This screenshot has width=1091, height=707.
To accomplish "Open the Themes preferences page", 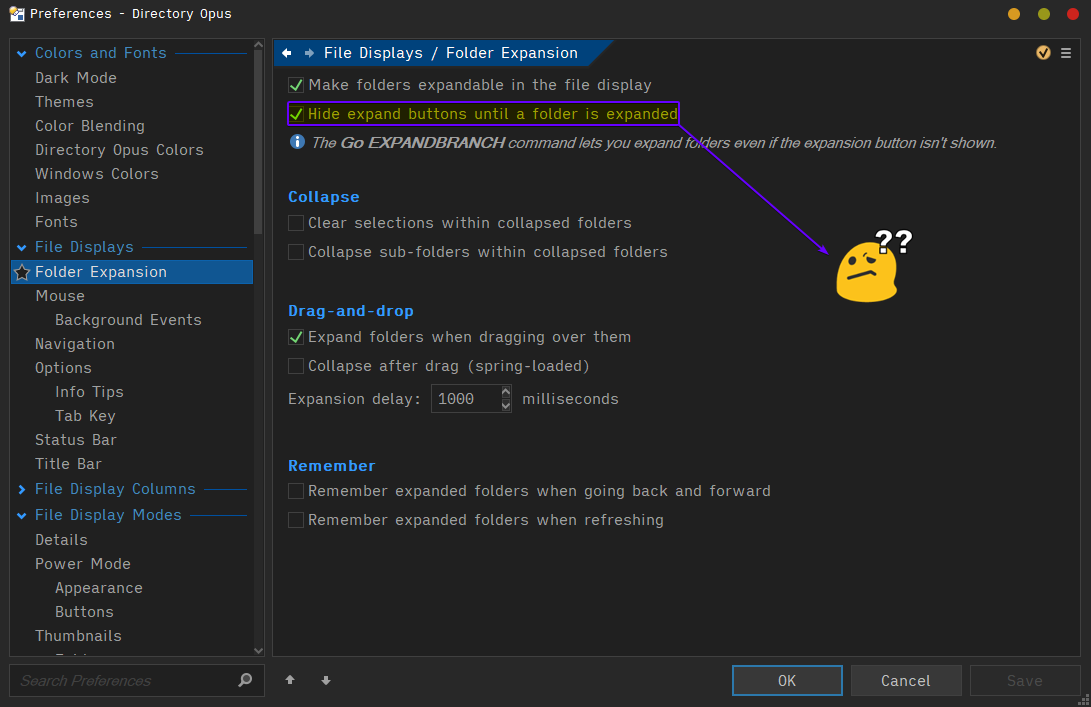I will tap(64, 102).
